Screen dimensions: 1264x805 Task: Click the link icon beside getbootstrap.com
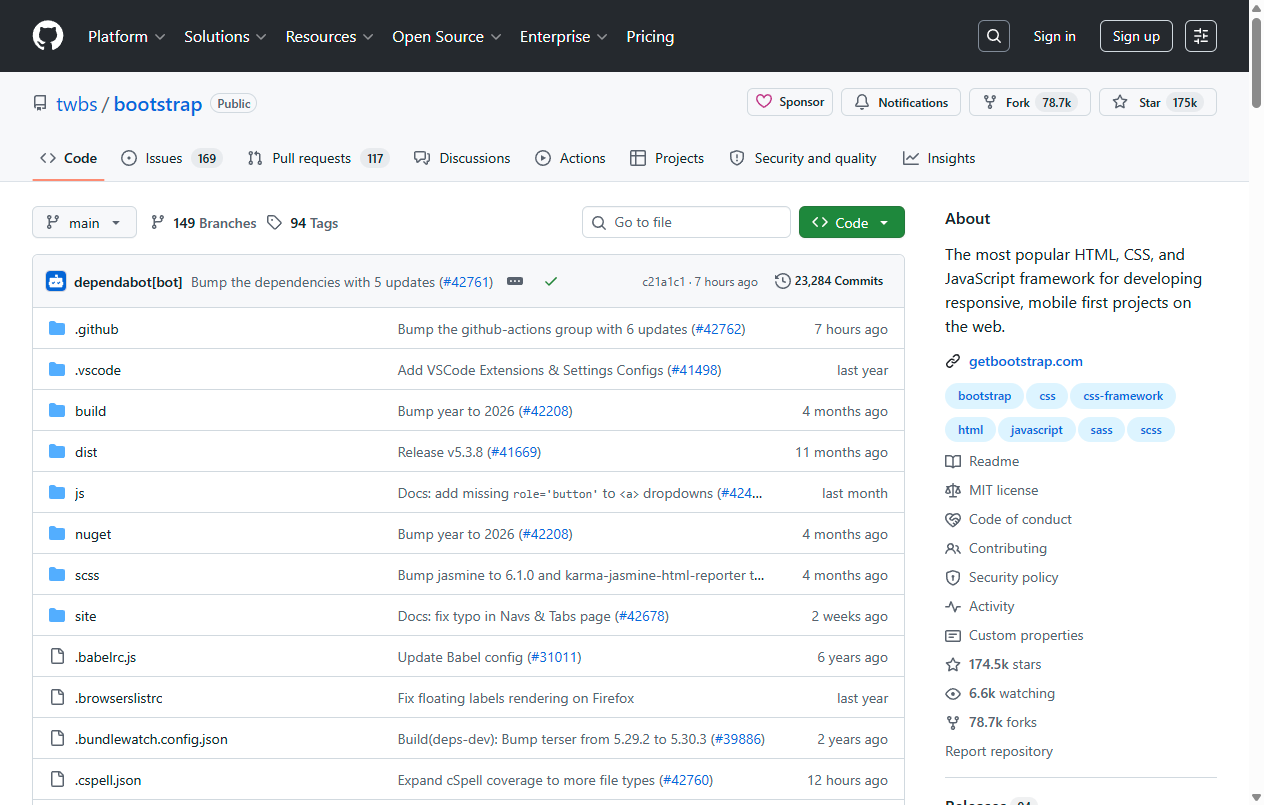click(953, 361)
